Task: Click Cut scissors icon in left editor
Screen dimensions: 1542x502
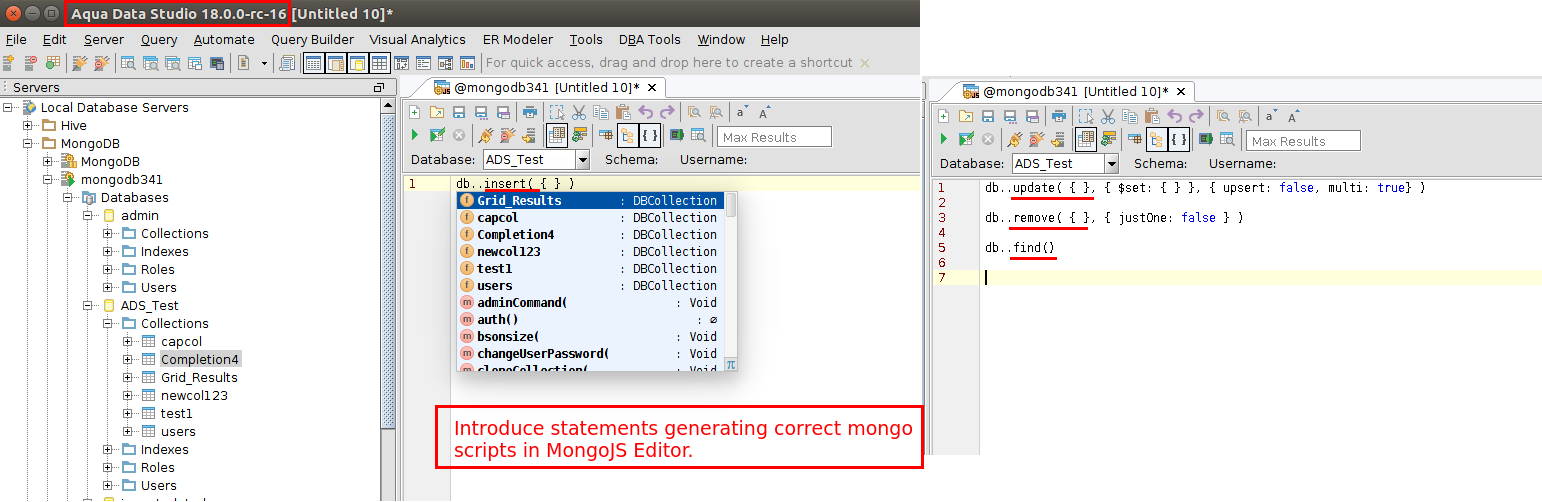Action: tap(578, 112)
